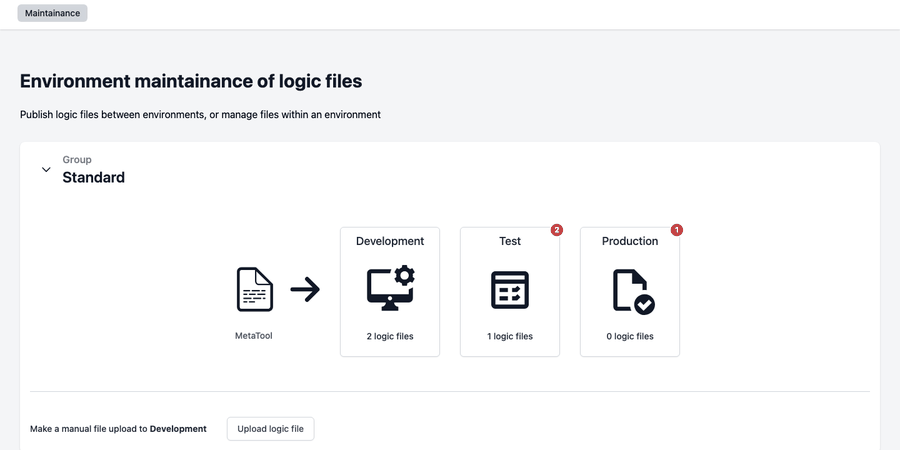This screenshot has width=900, height=450.
Task: Select the Test checklist icon
Action: (x=510, y=290)
